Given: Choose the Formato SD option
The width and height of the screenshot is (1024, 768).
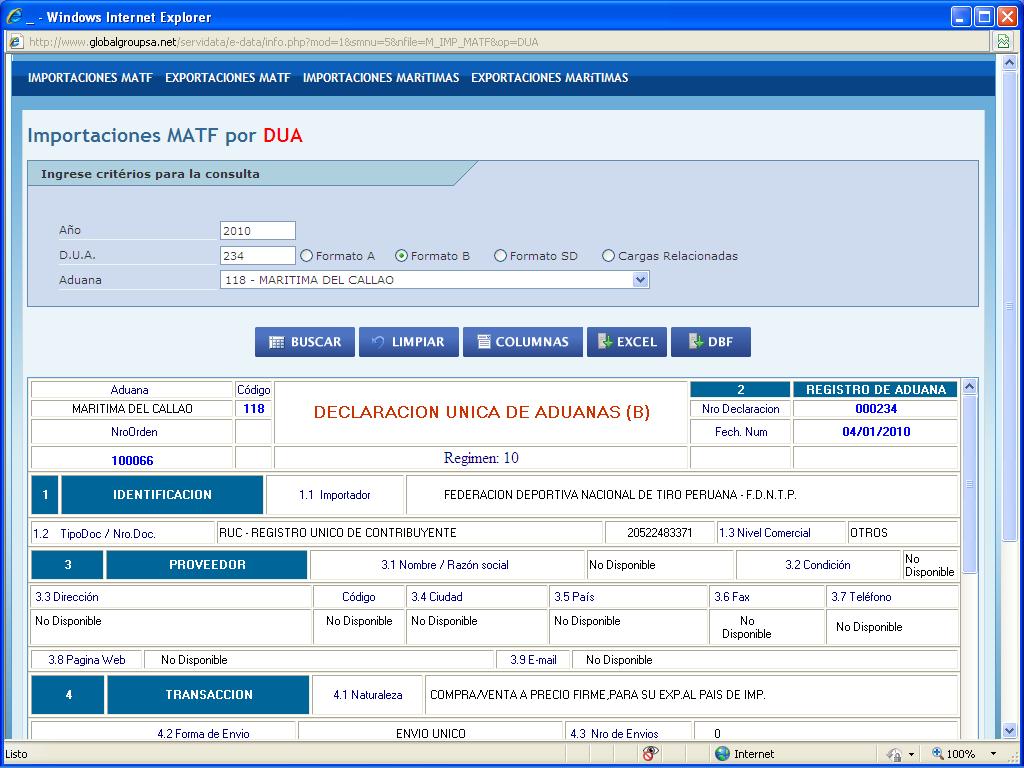Looking at the screenshot, I should coord(500,256).
